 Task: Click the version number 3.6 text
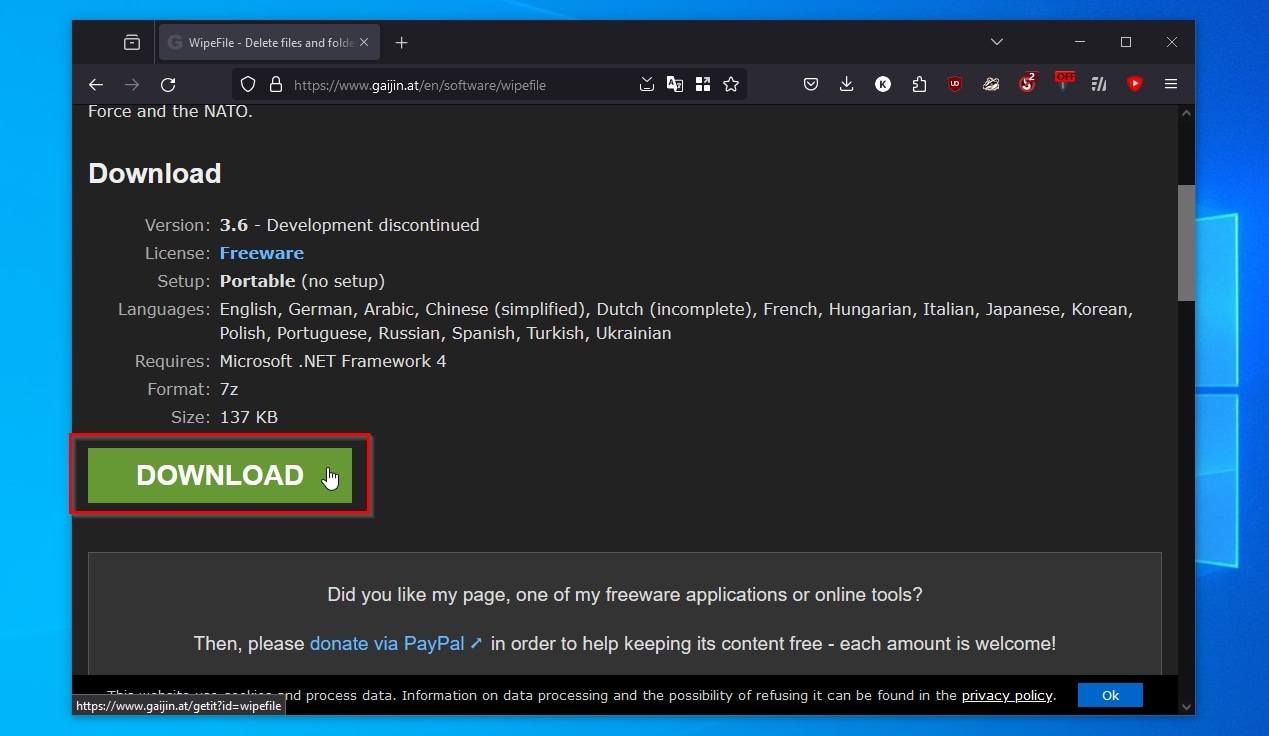click(x=234, y=225)
